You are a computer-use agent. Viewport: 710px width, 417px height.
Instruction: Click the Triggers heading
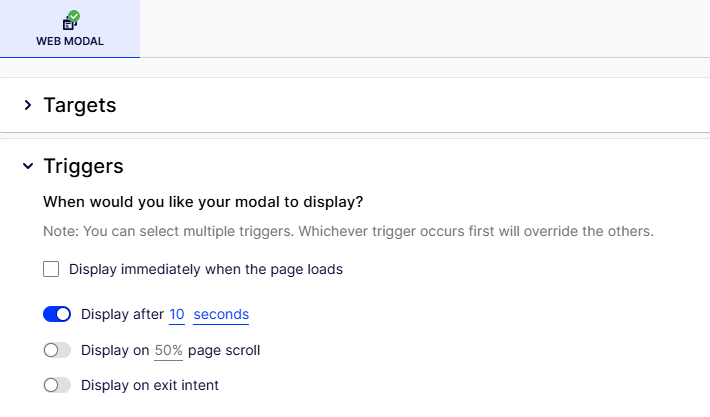click(x=83, y=166)
